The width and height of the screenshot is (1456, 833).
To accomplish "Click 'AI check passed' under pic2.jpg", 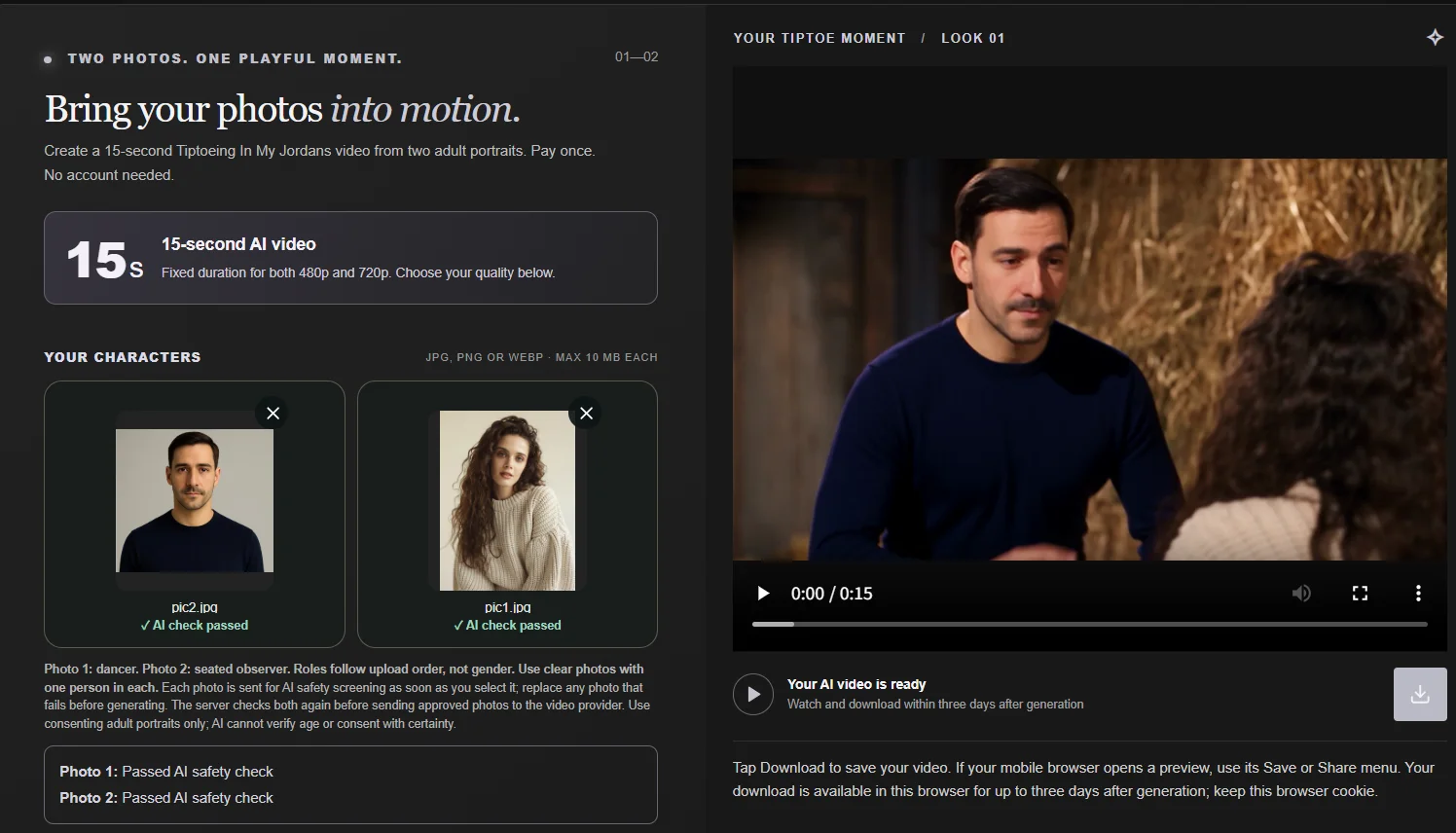I will [195, 626].
